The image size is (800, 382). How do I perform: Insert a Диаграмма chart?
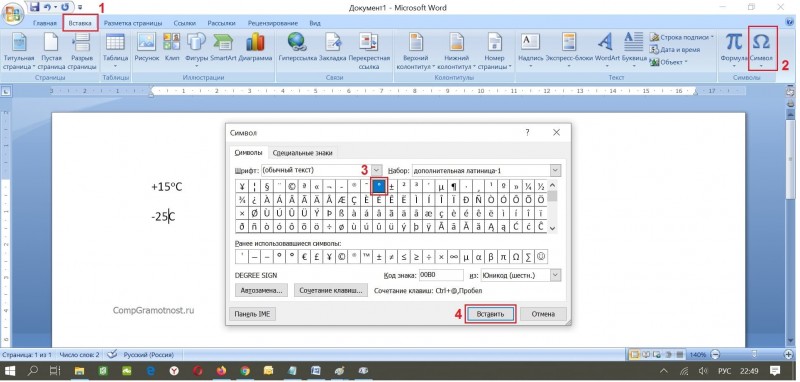tap(255, 47)
